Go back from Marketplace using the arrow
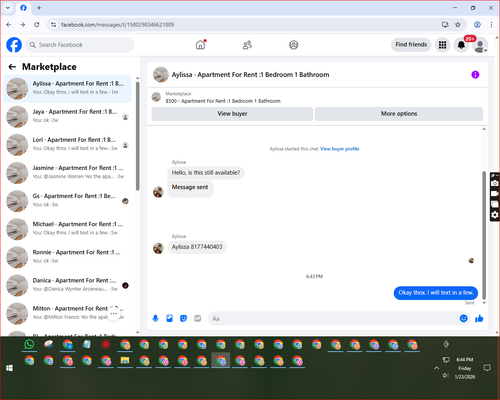 pos(12,67)
